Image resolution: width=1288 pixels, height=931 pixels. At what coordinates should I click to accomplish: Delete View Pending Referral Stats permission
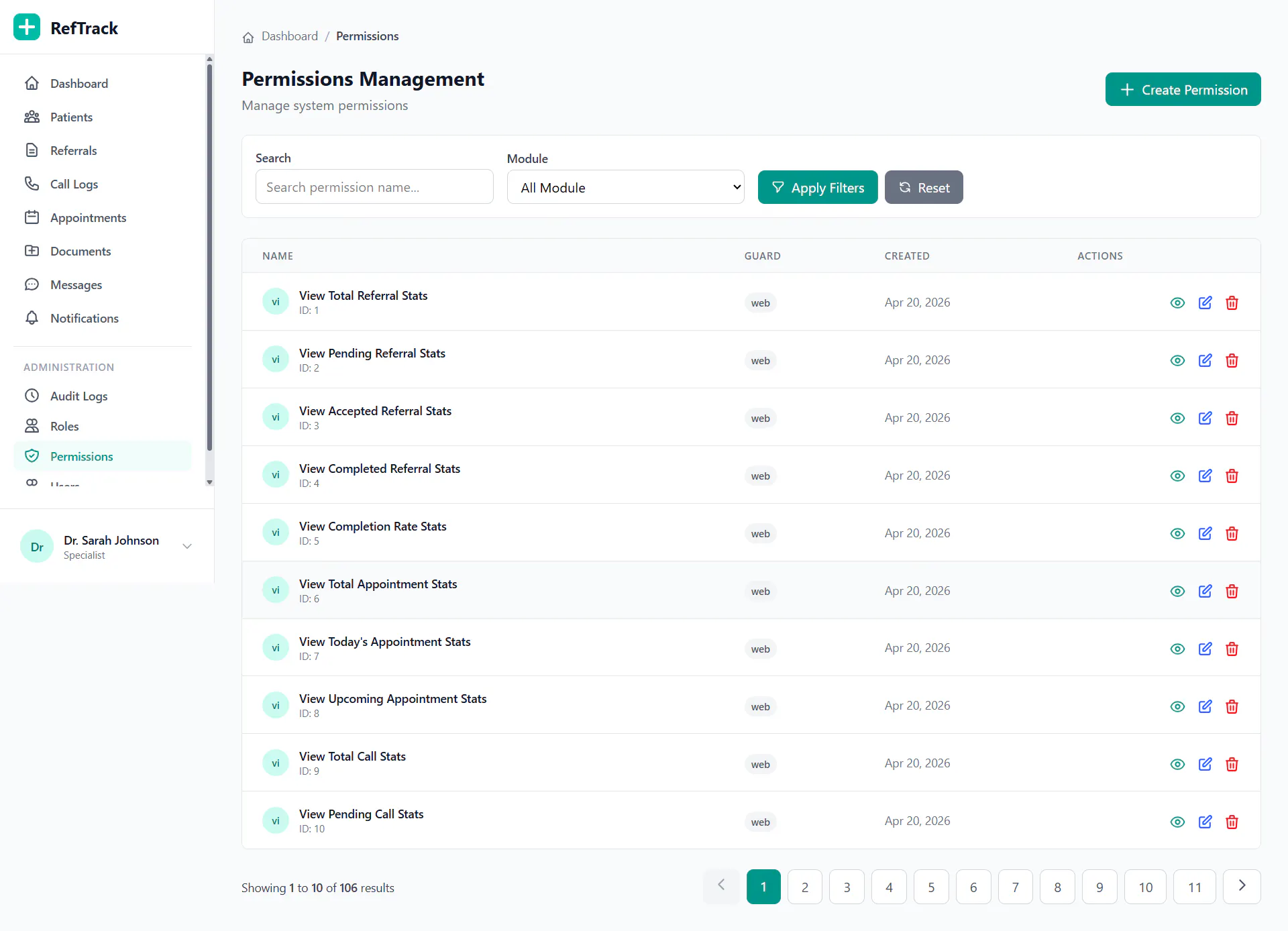coord(1232,360)
